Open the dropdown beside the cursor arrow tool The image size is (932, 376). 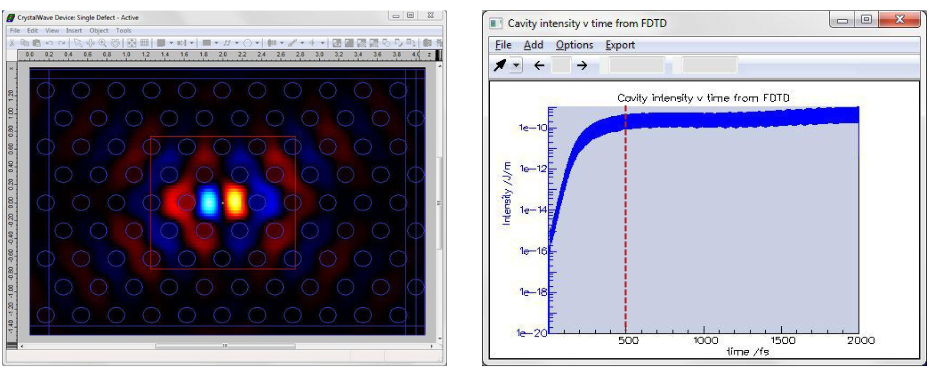pyautogui.click(x=515, y=66)
